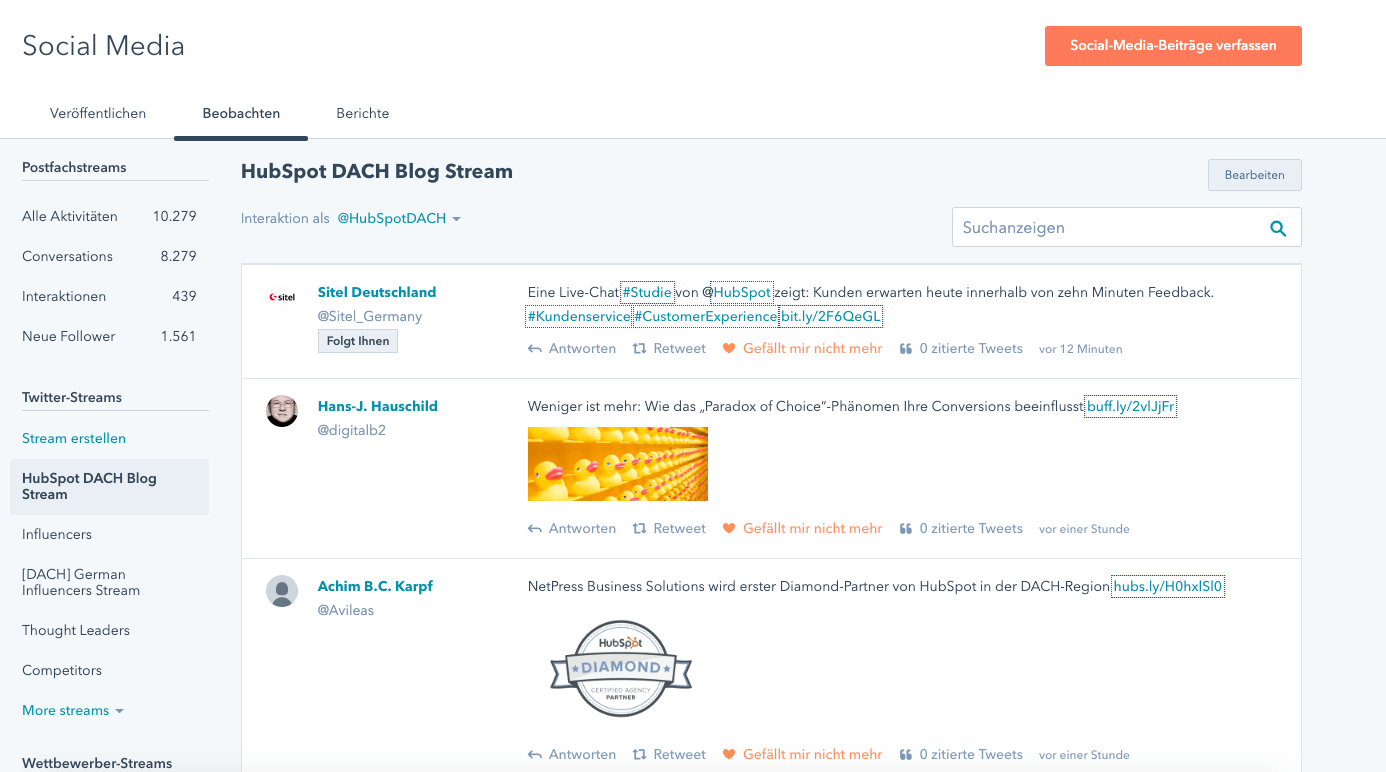Open Hans-J. Hauschild's profile photo
Viewport: 1386px width, 772px height.
coord(282,411)
